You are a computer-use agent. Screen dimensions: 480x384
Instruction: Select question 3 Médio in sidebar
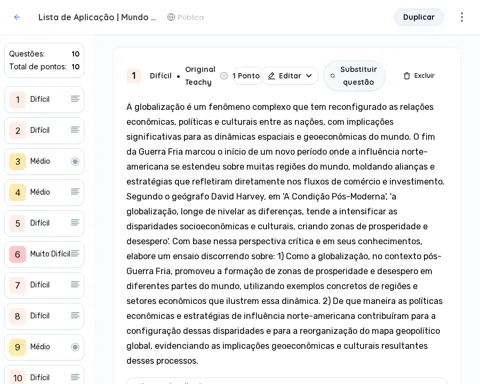[x=44, y=161]
